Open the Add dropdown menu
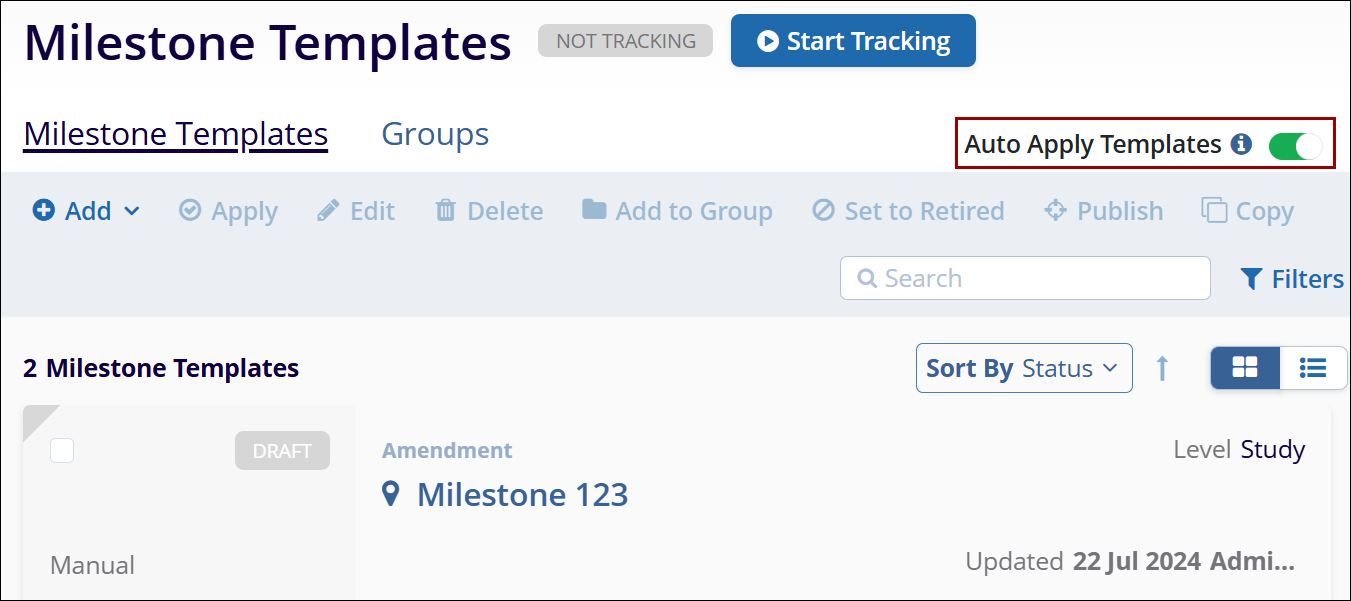The image size is (1351, 601). coord(87,211)
